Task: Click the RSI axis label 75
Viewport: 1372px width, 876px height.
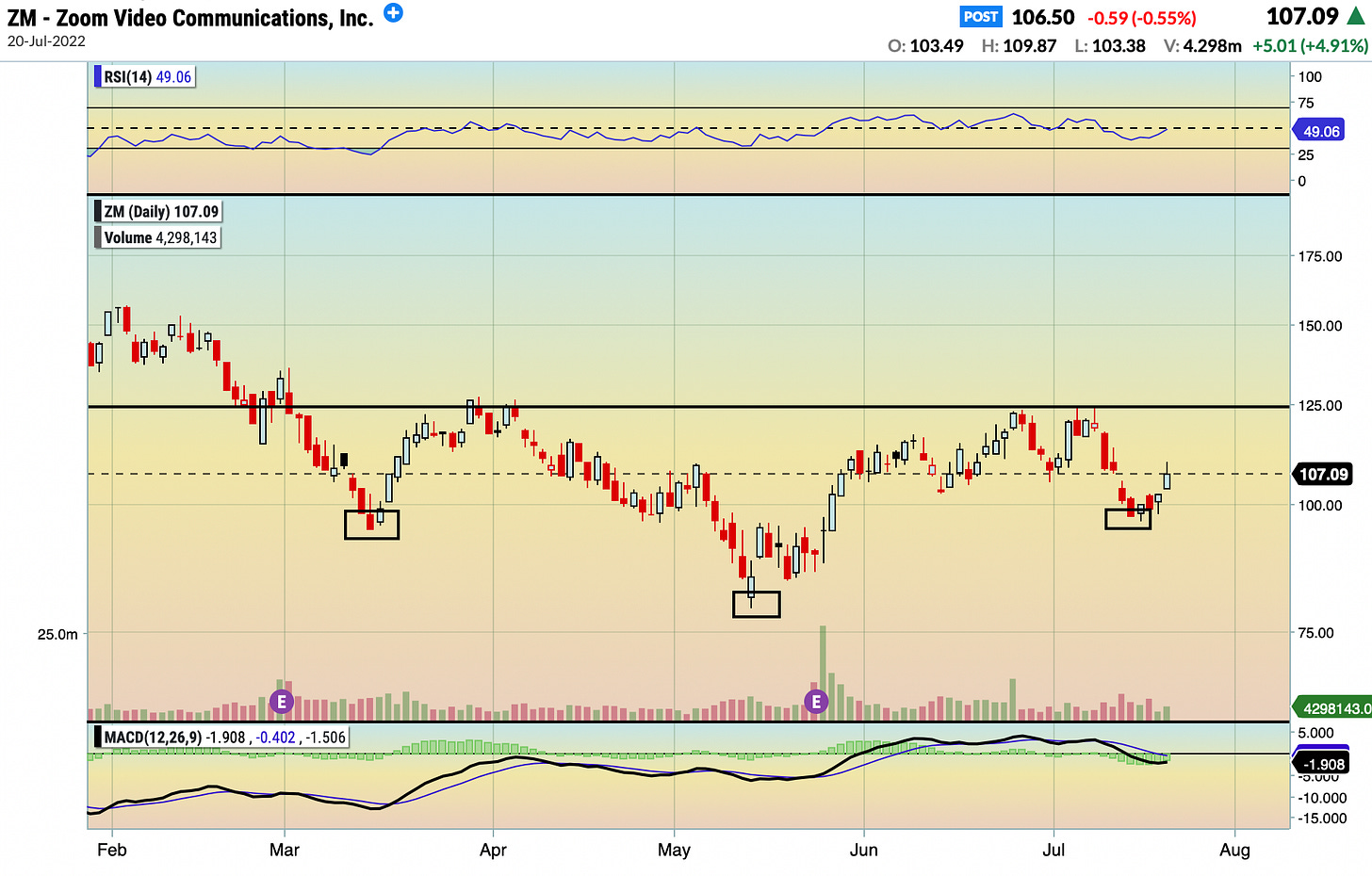Action: point(1305,103)
